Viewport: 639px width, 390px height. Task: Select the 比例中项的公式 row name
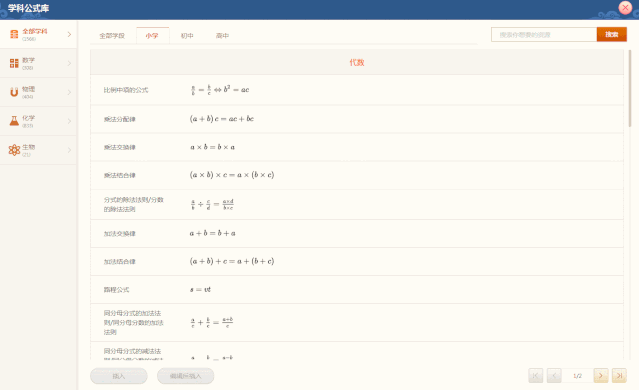coord(126,90)
